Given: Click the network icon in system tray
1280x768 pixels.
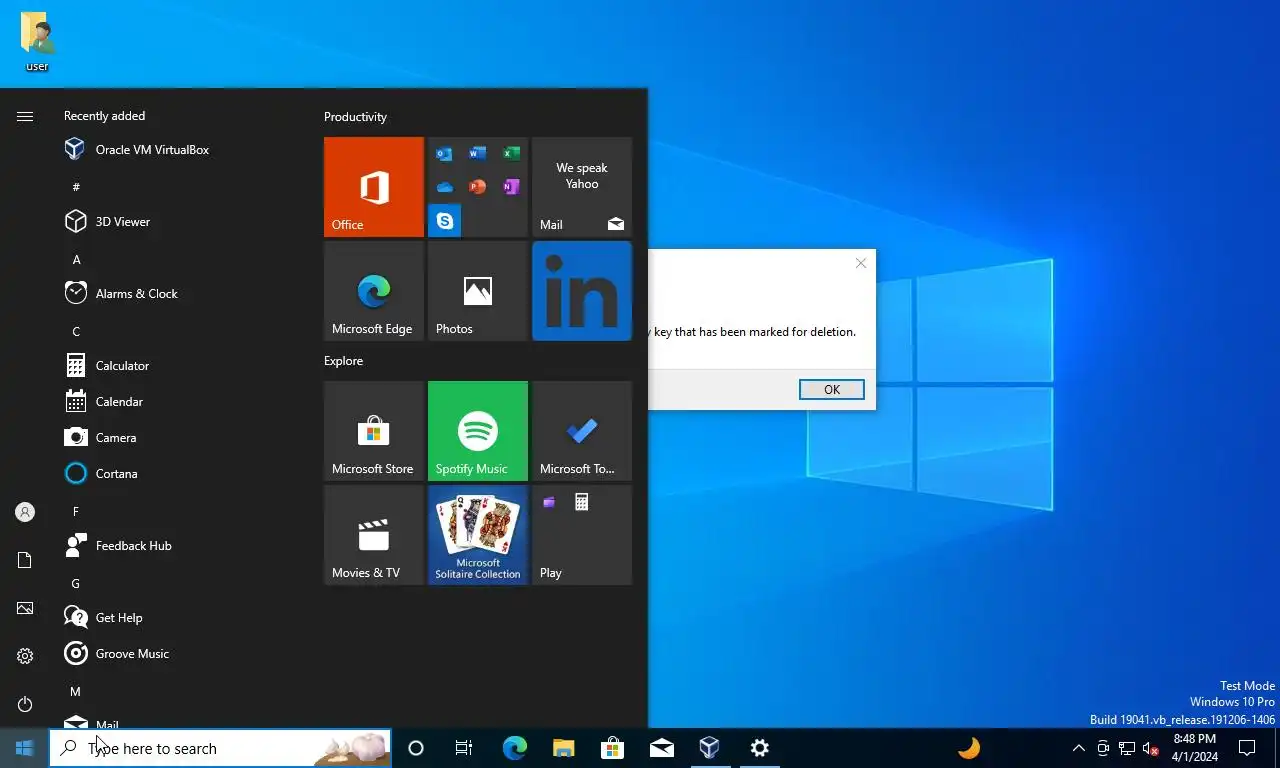Looking at the screenshot, I should coord(1127,748).
